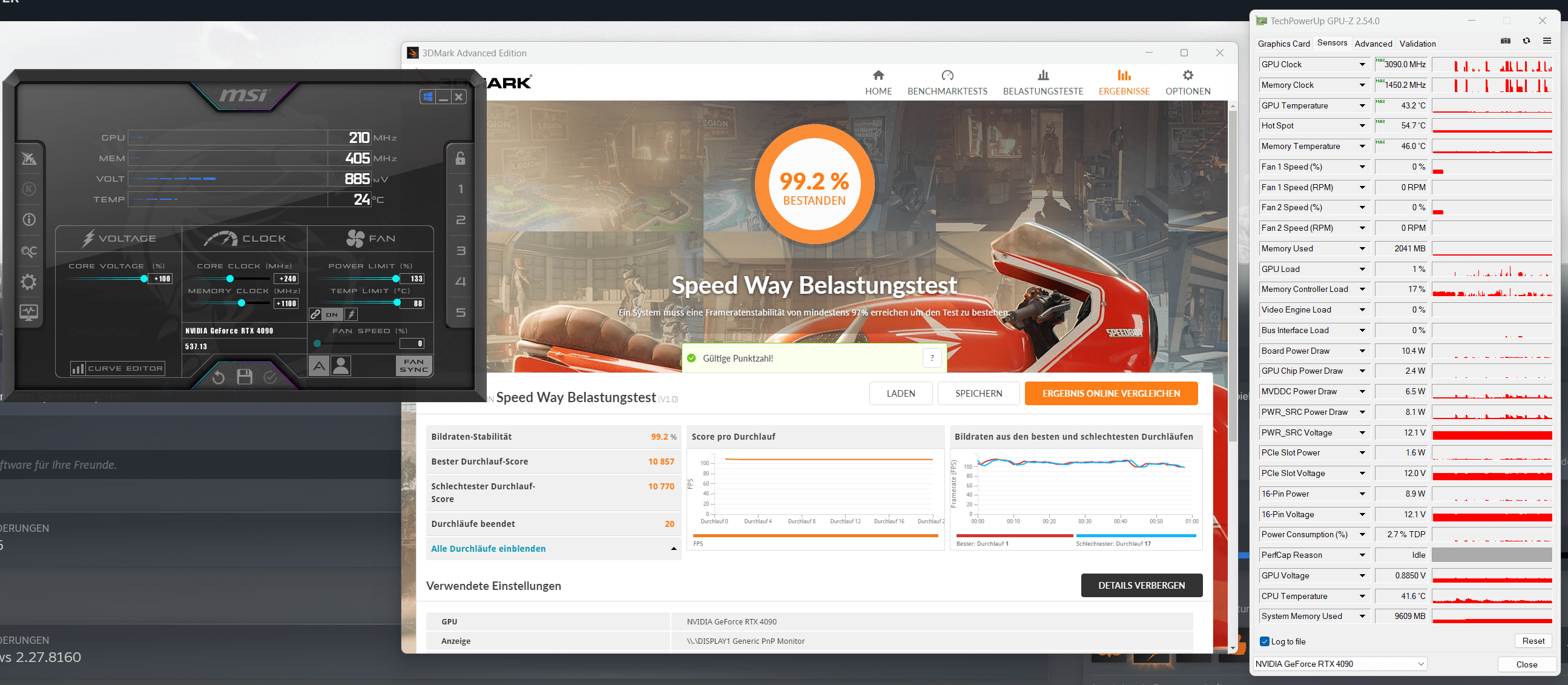The height and width of the screenshot is (685, 1568).
Task: Click Bester Durchlauf-Score value 10 857
Action: point(661,462)
